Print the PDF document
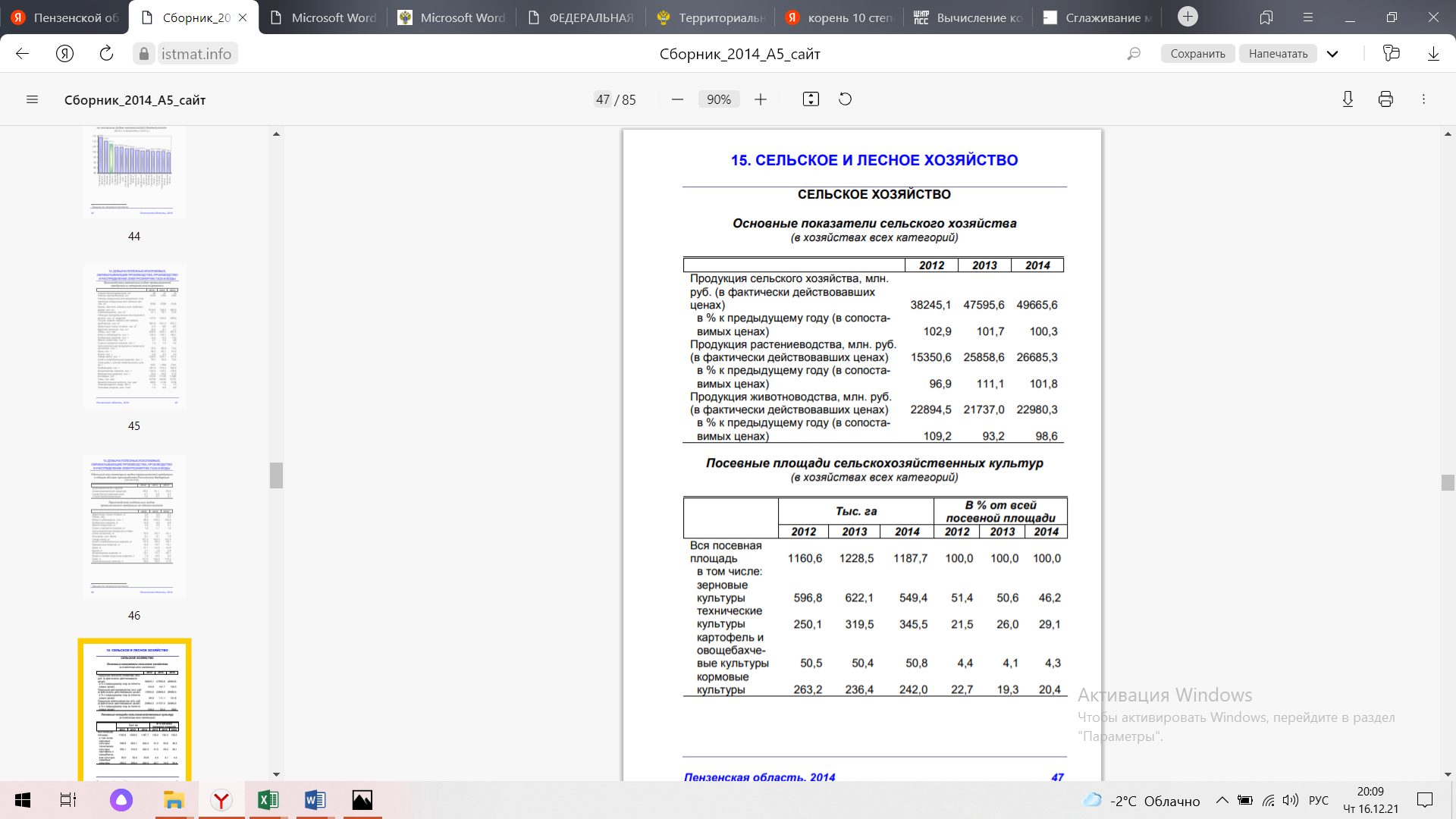 [x=1385, y=99]
